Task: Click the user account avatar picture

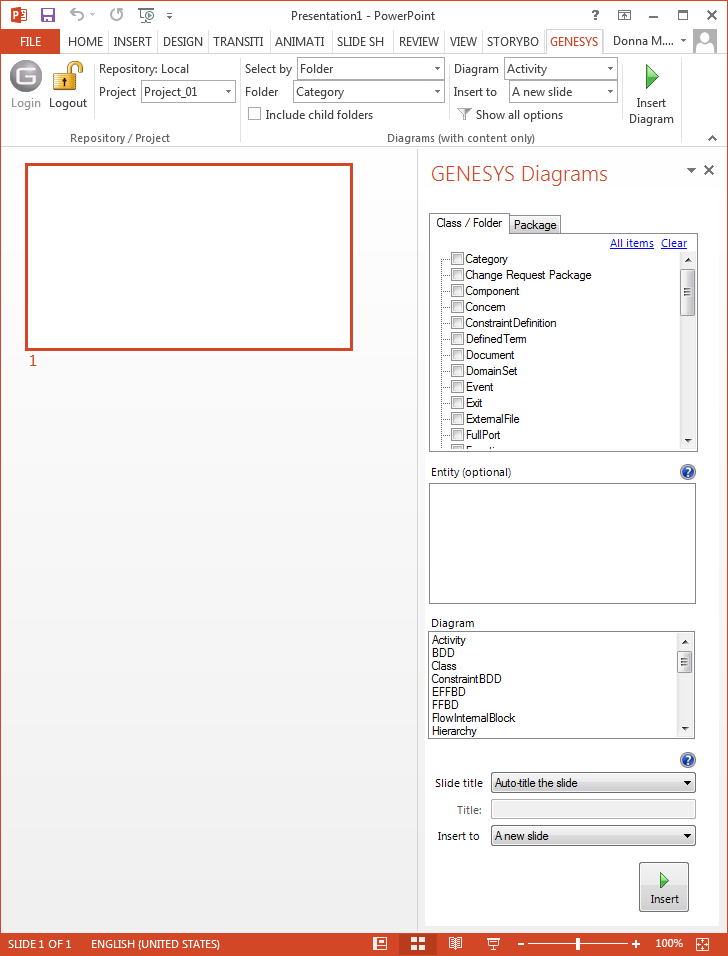Action: 705,41
